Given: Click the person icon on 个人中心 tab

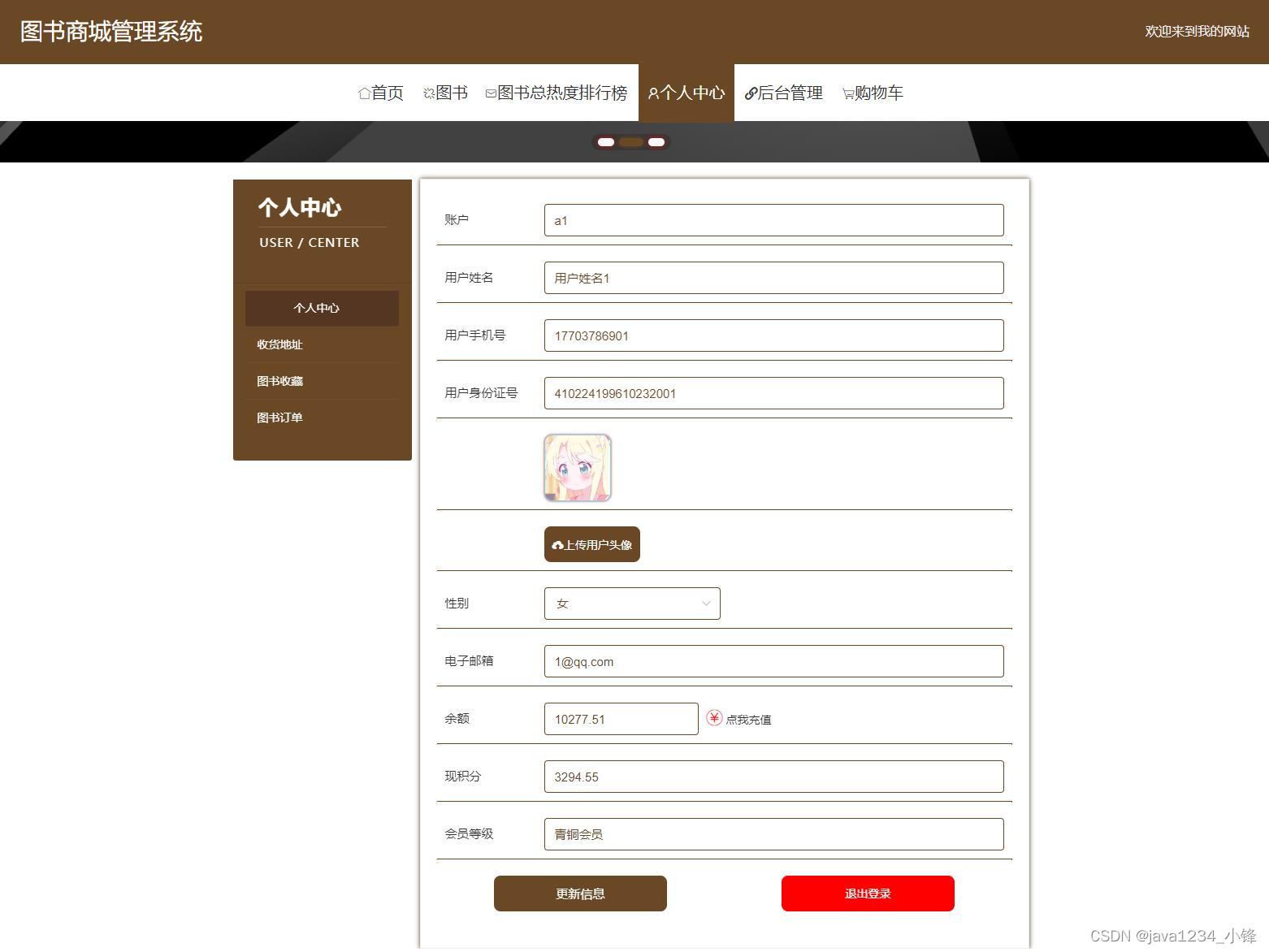Looking at the screenshot, I should click(x=652, y=93).
